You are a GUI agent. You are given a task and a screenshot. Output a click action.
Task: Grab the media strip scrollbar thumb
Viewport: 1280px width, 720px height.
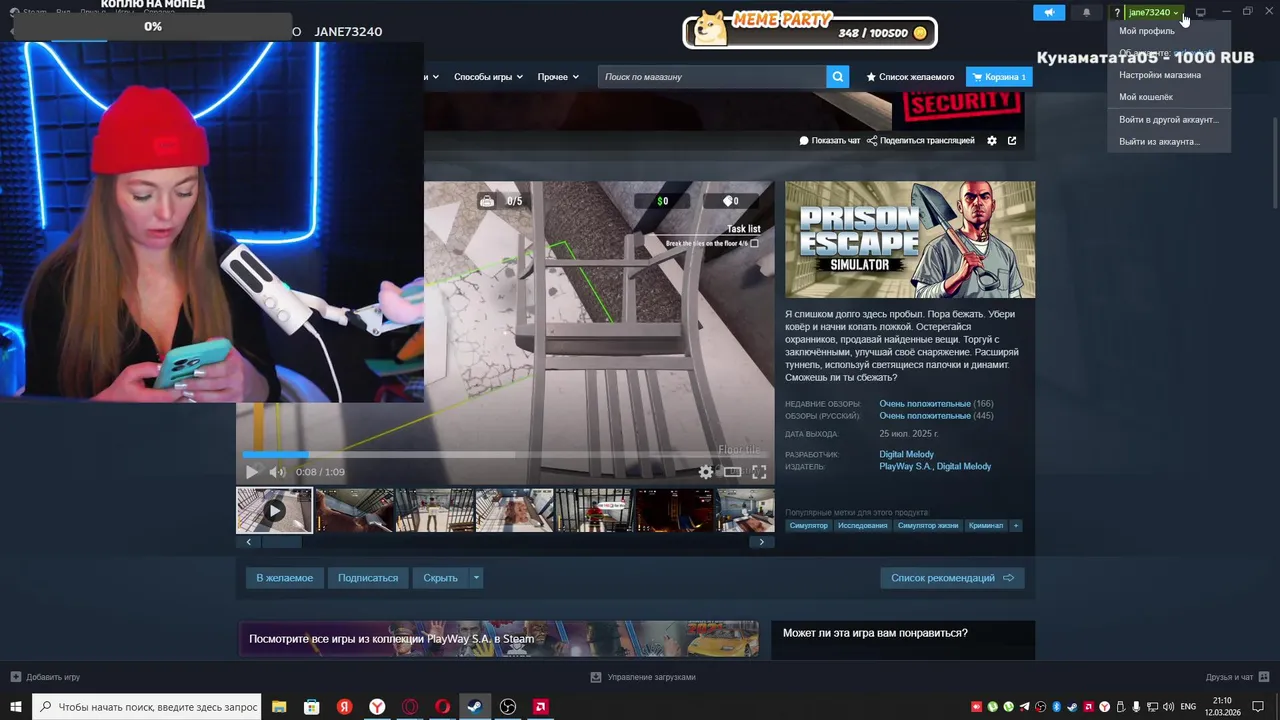[281, 542]
